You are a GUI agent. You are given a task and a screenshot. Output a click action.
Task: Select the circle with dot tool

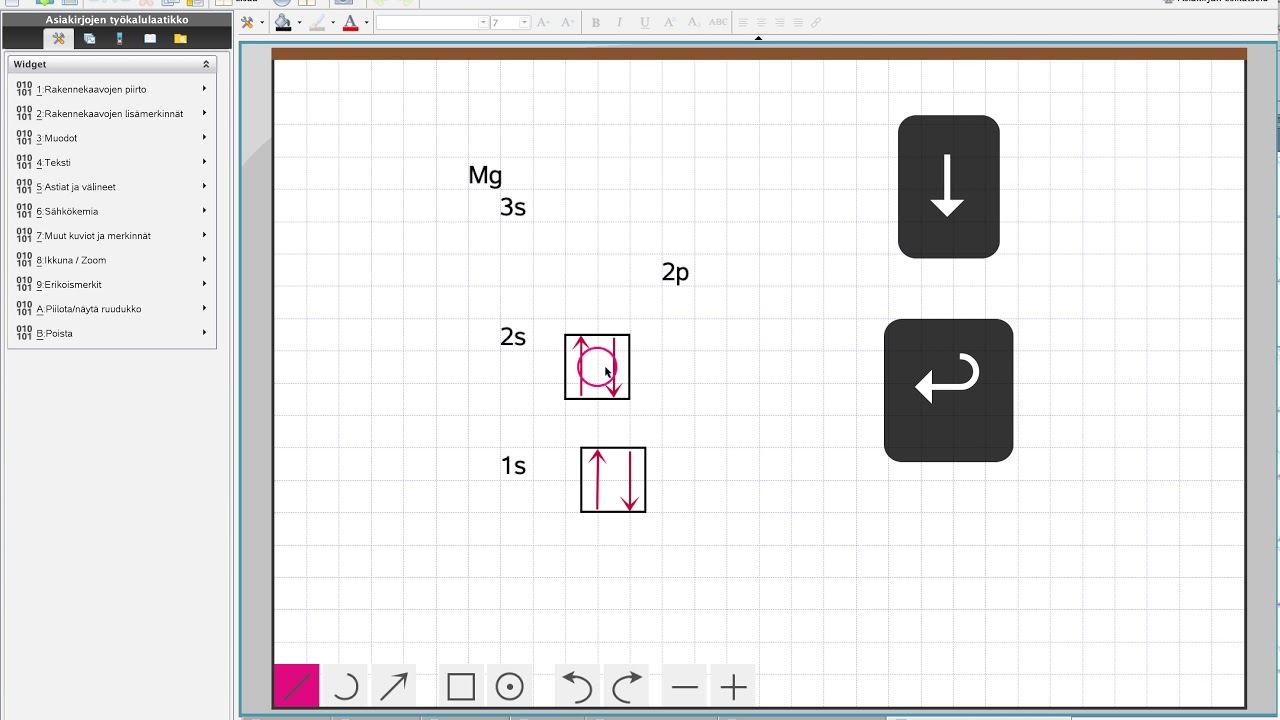(510, 687)
